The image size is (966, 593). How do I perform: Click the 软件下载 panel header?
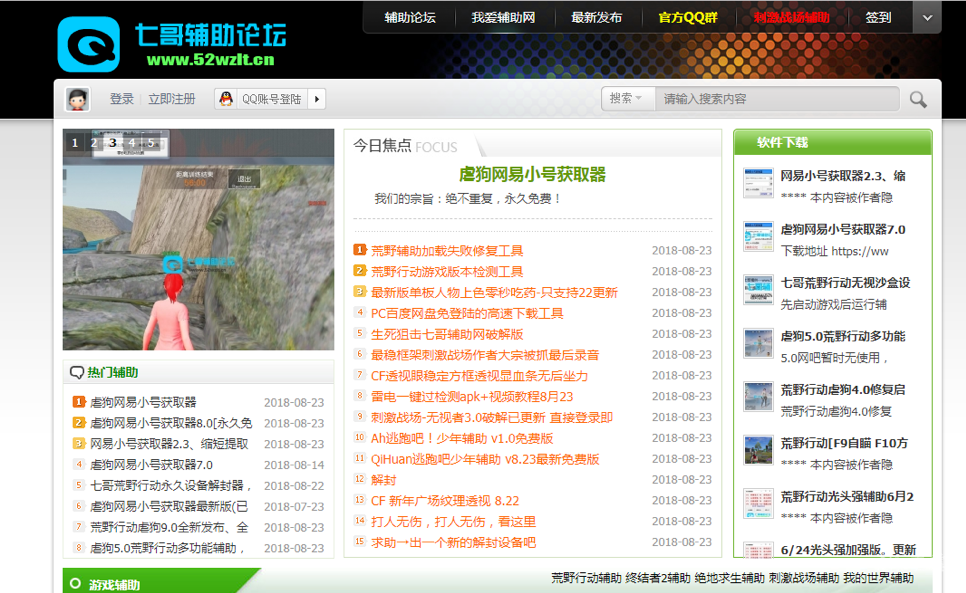tap(832, 142)
